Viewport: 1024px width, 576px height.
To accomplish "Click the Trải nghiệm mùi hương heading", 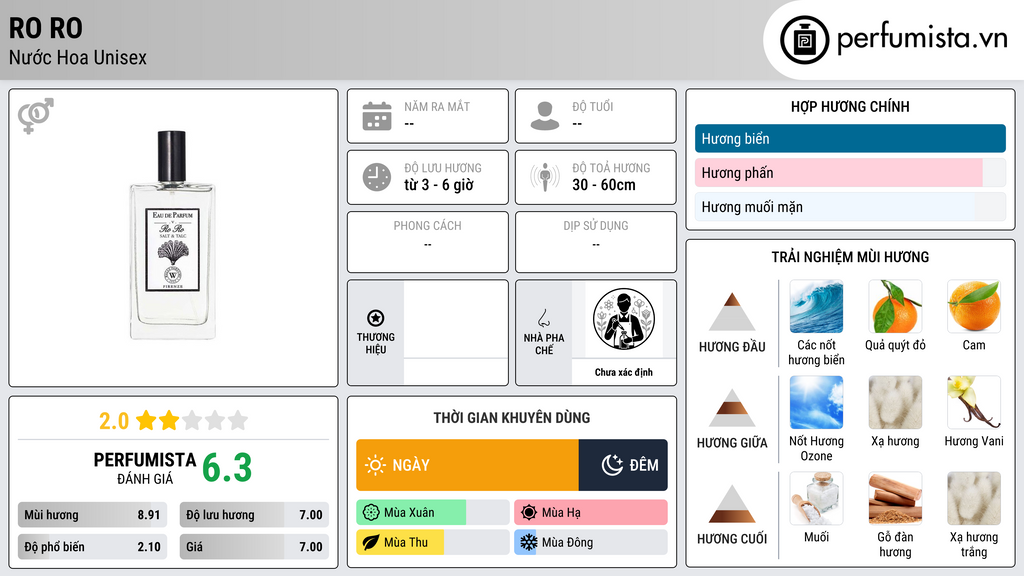I will [x=850, y=257].
